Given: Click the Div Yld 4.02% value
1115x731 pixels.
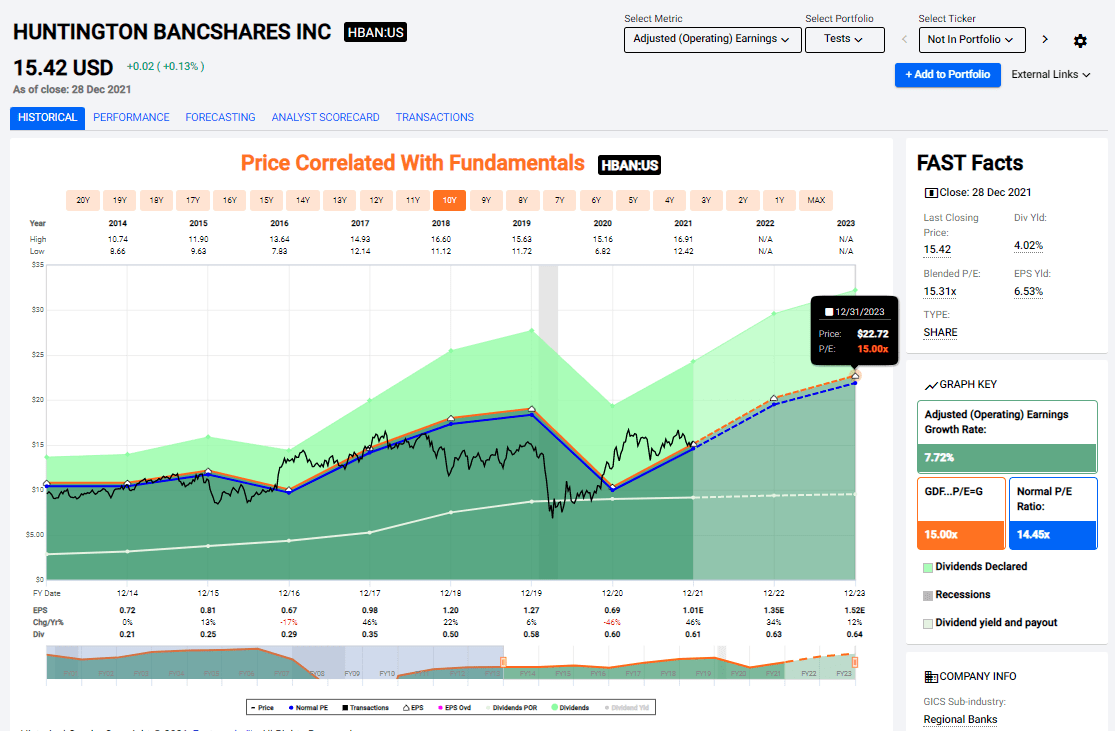Looking at the screenshot, I should point(1028,246).
